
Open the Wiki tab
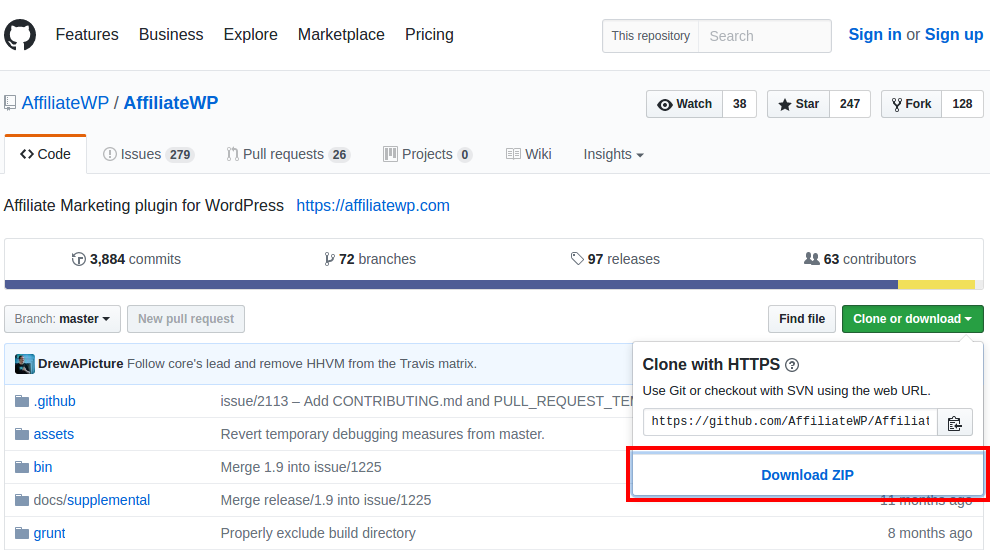[529, 154]
